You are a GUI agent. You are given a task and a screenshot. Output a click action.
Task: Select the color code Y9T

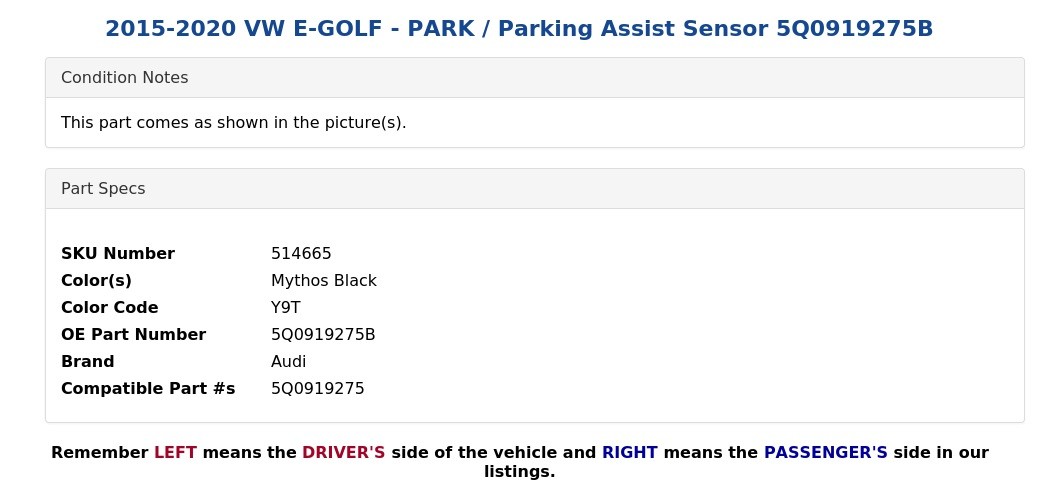[286, 308]
